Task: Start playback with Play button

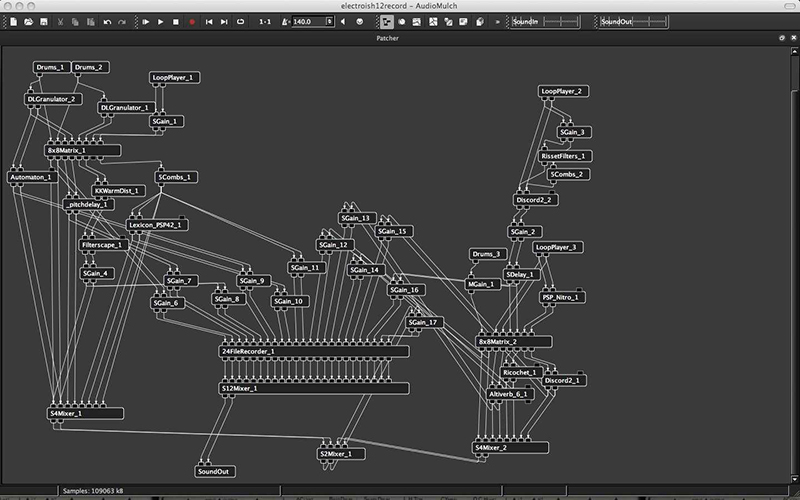Action: tap(161, 22)
